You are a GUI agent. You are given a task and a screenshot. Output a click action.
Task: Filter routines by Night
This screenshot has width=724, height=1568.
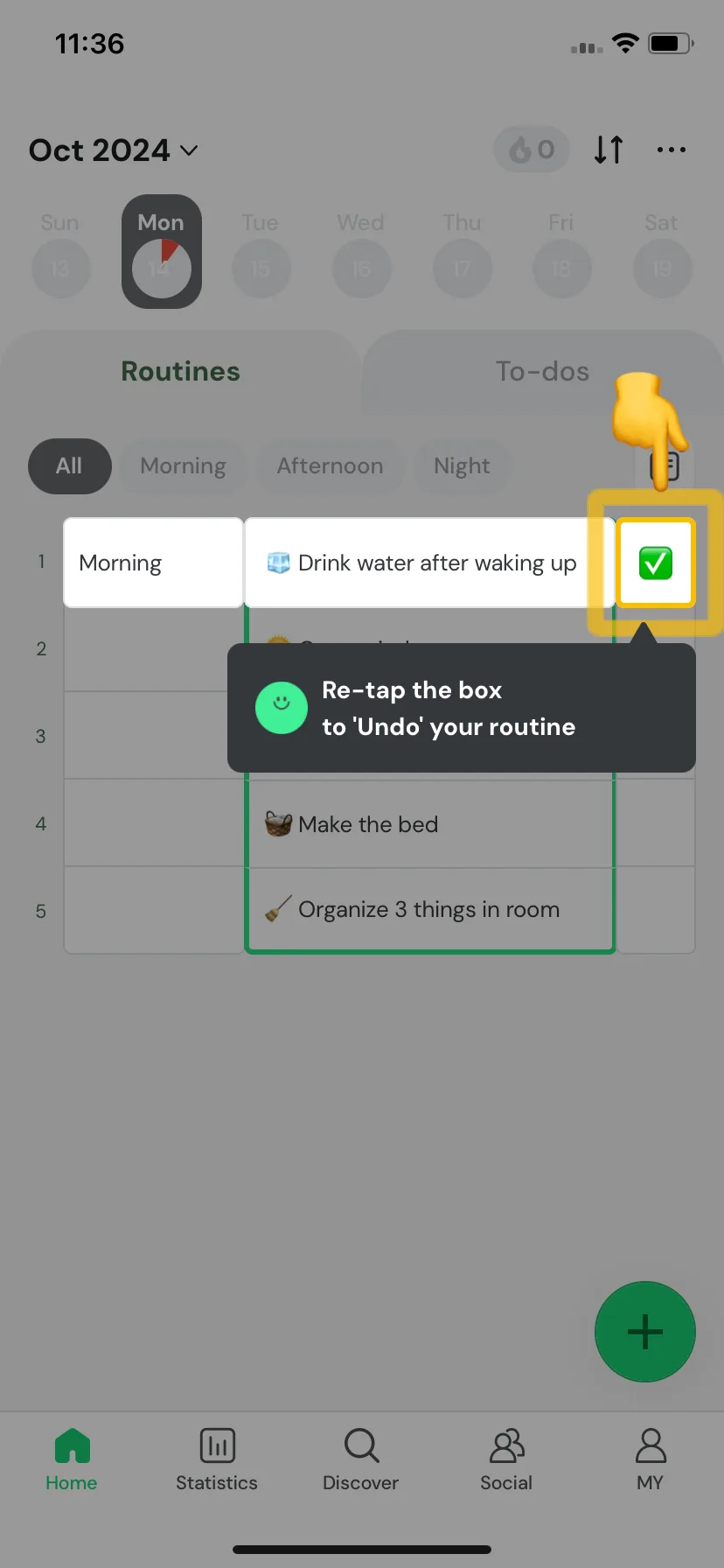462,466
